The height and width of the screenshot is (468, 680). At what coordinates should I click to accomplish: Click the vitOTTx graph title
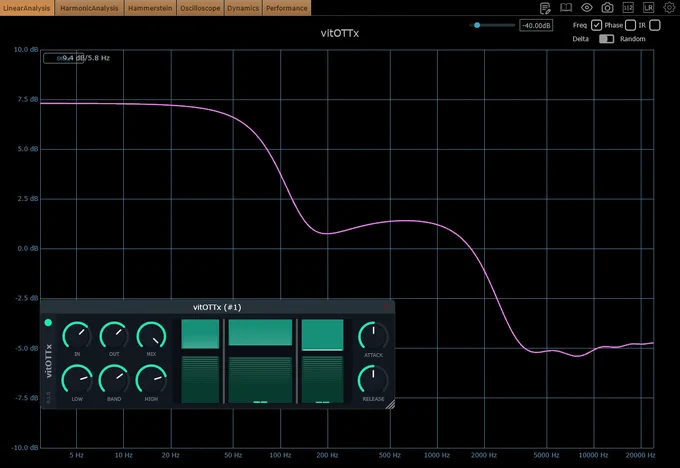[340, 33]
